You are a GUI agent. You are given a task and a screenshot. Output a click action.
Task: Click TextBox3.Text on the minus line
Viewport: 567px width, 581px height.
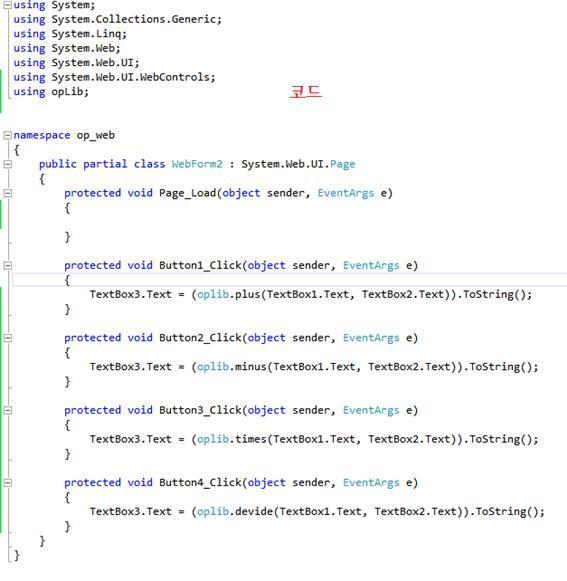point(130,367)
